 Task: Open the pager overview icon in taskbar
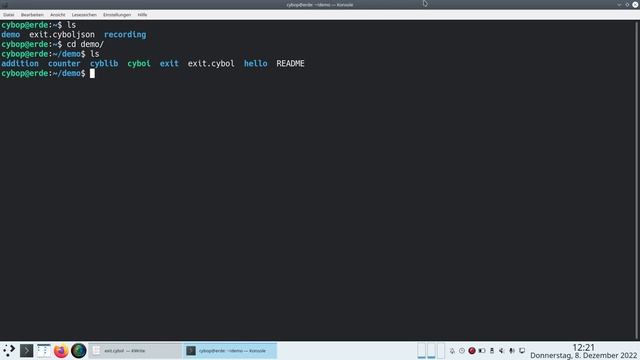[x=44, y=351]
